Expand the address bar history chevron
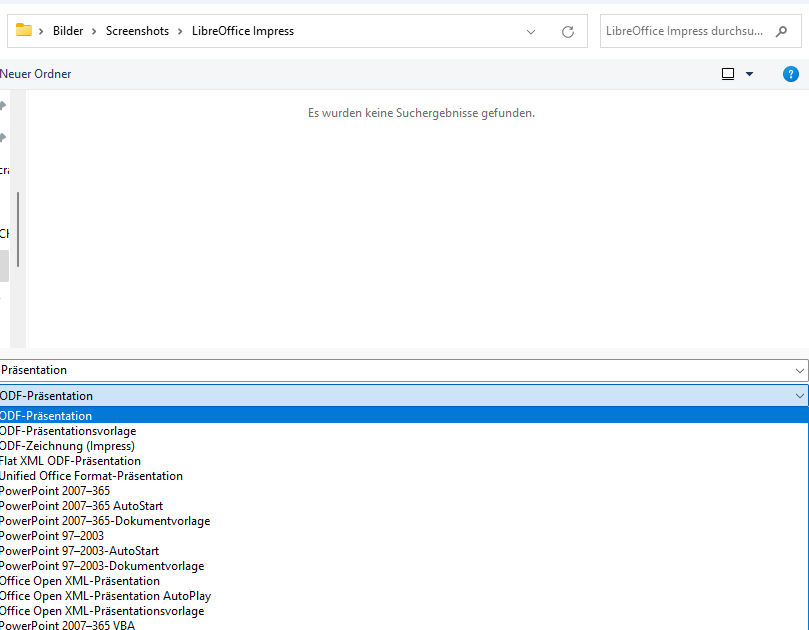The width and height of the screenshot is (809, 630). tap(531, 31)
